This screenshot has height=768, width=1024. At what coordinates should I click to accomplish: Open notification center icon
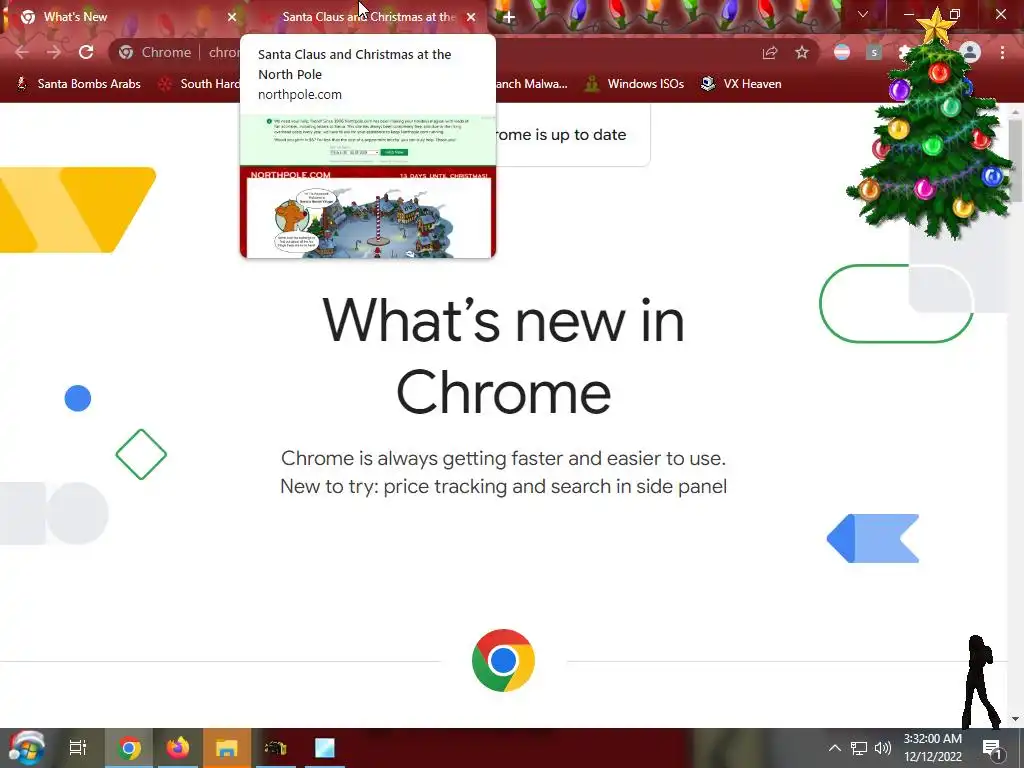pyautogui.click(x=992, y=748)
